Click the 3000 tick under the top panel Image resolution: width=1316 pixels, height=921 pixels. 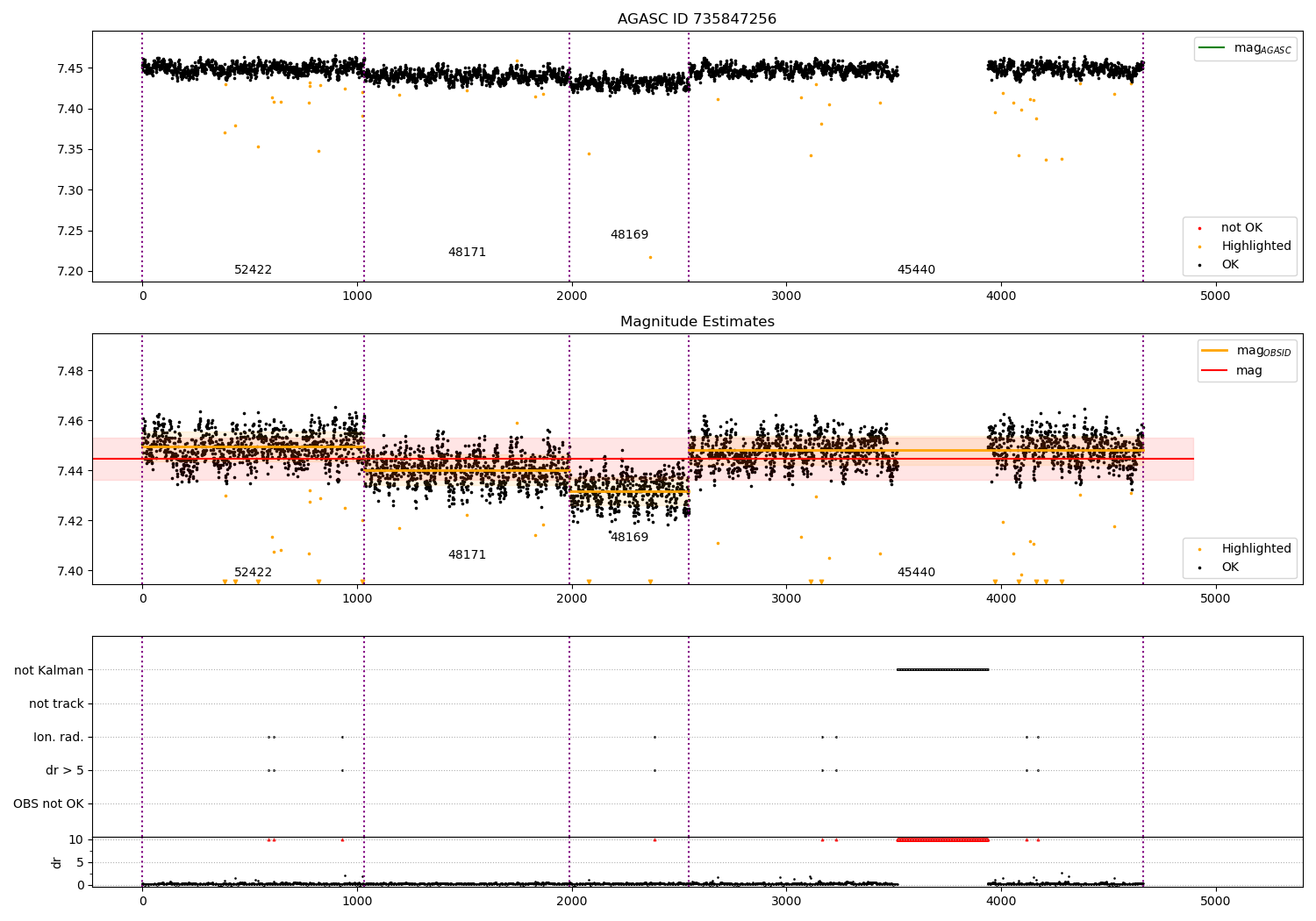pyautogui.click(x=786, y=296)
